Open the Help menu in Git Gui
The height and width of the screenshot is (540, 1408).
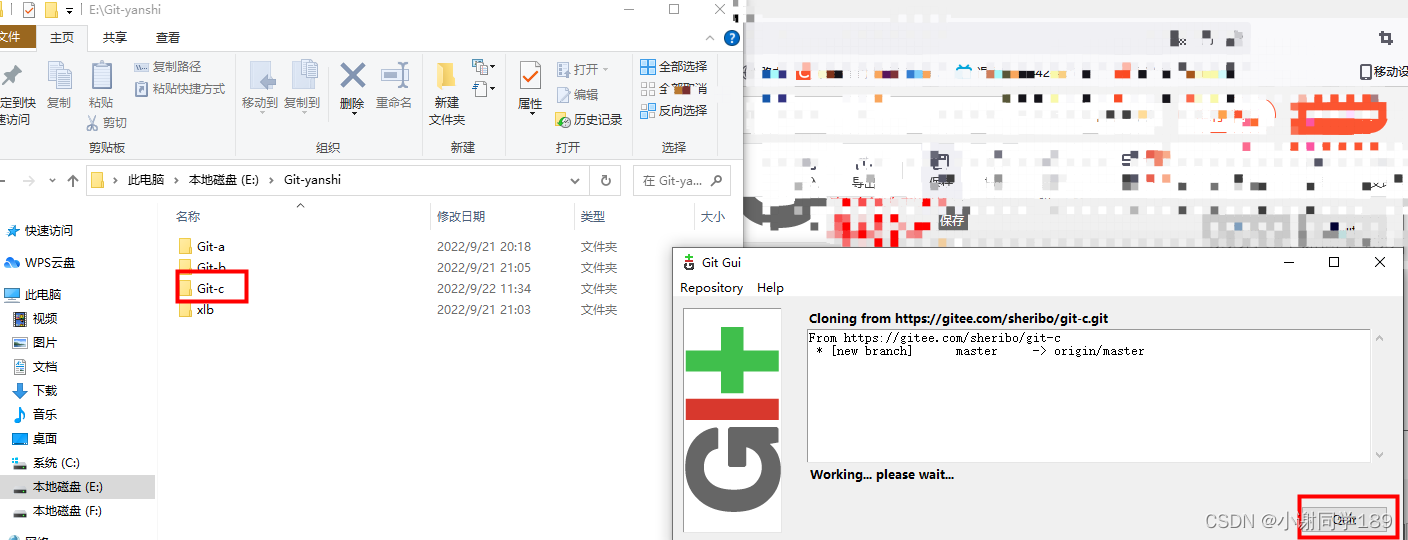[770, 287]
